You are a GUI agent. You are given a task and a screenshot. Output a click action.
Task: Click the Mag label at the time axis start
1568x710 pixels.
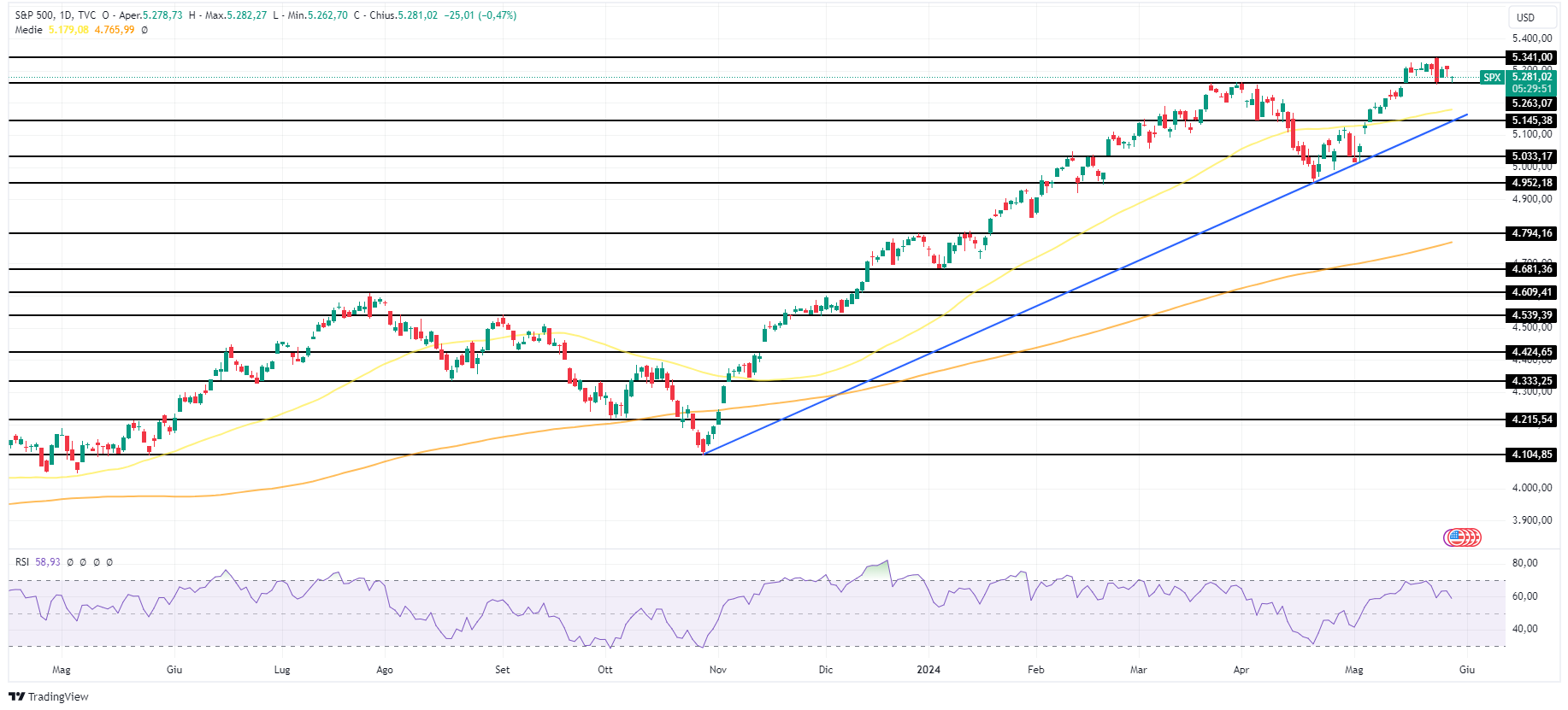click(62, 670)
